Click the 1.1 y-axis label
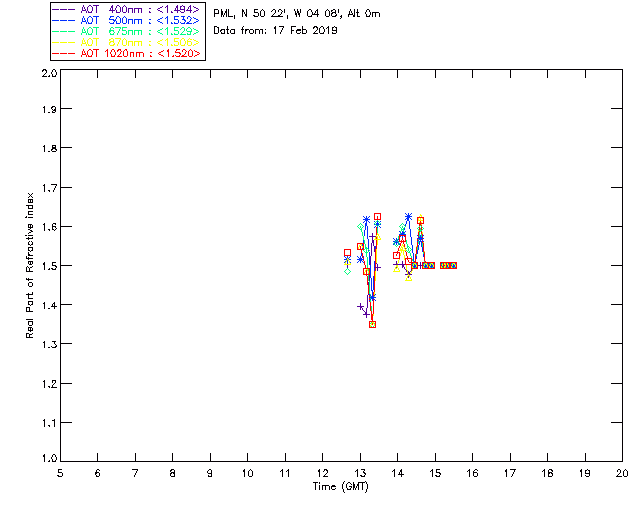640x512 pixels. (x=49, y=423)
